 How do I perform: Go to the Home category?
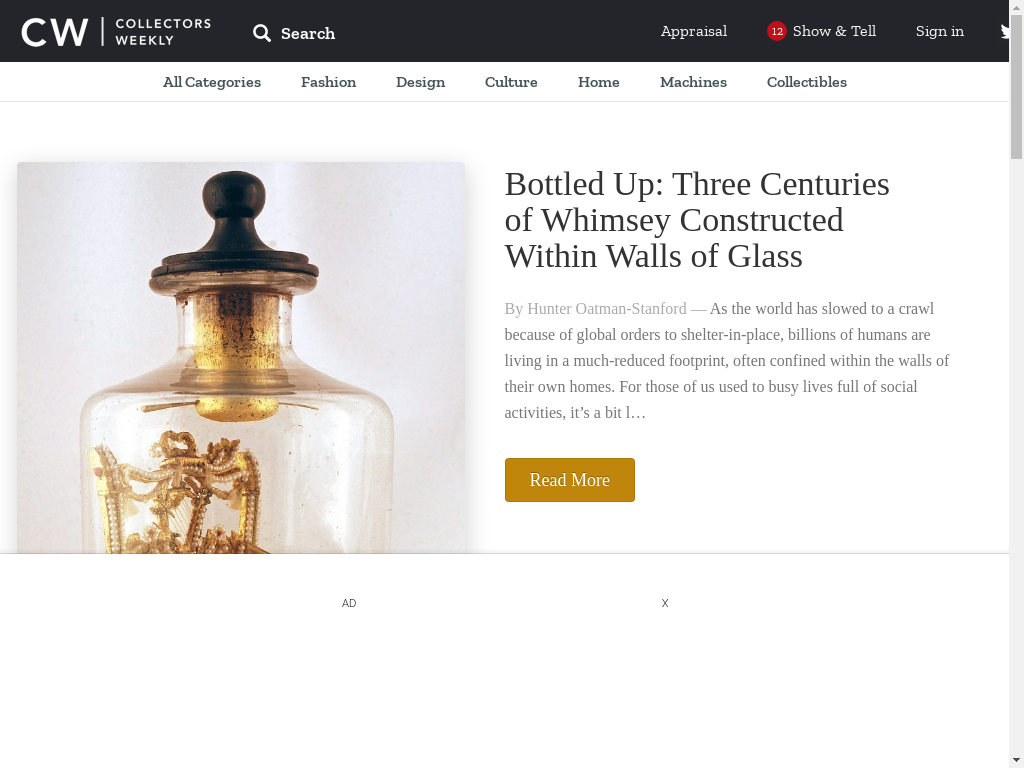pos(599,82)
